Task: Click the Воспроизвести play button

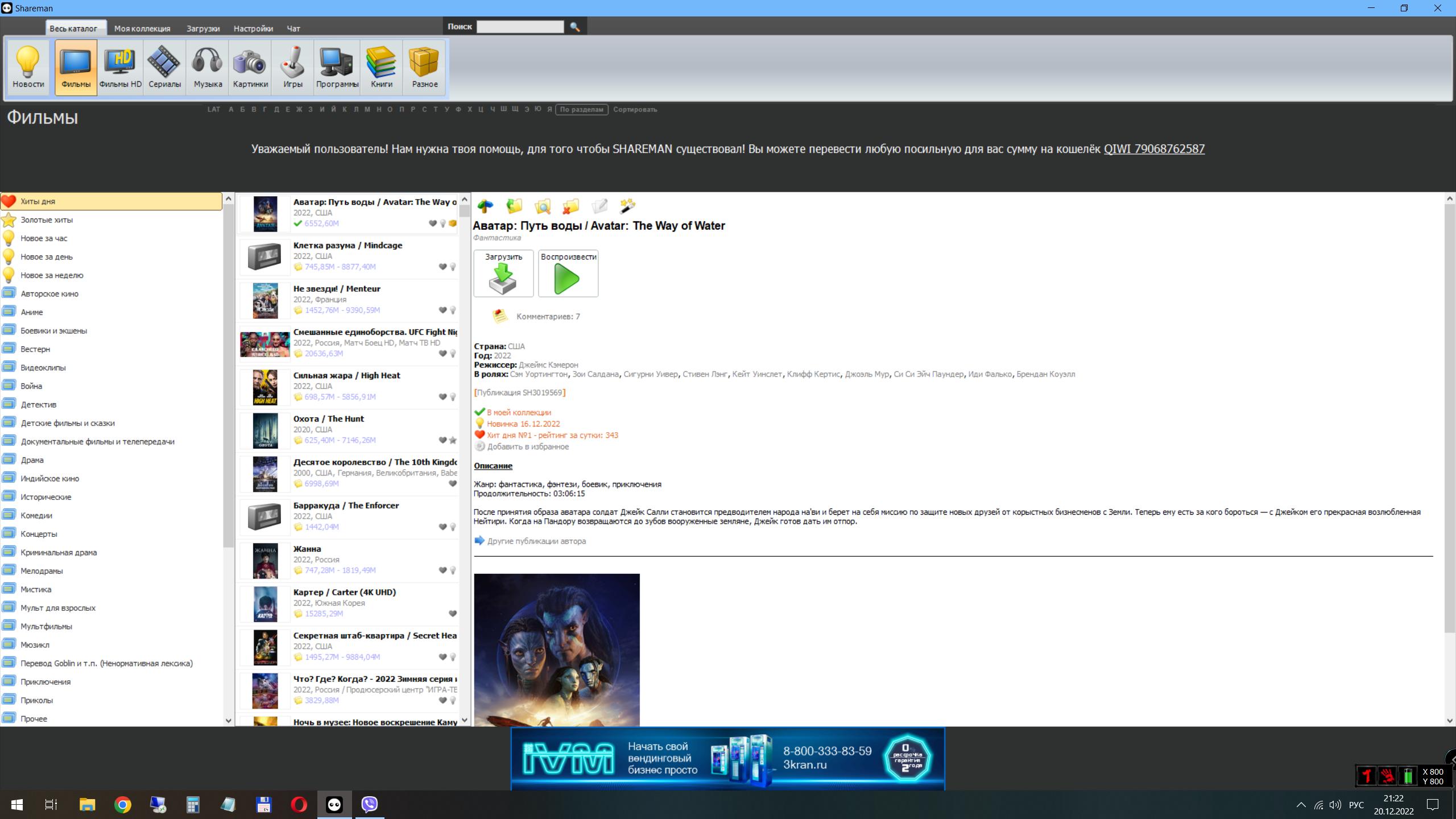Action: [568, 273]
